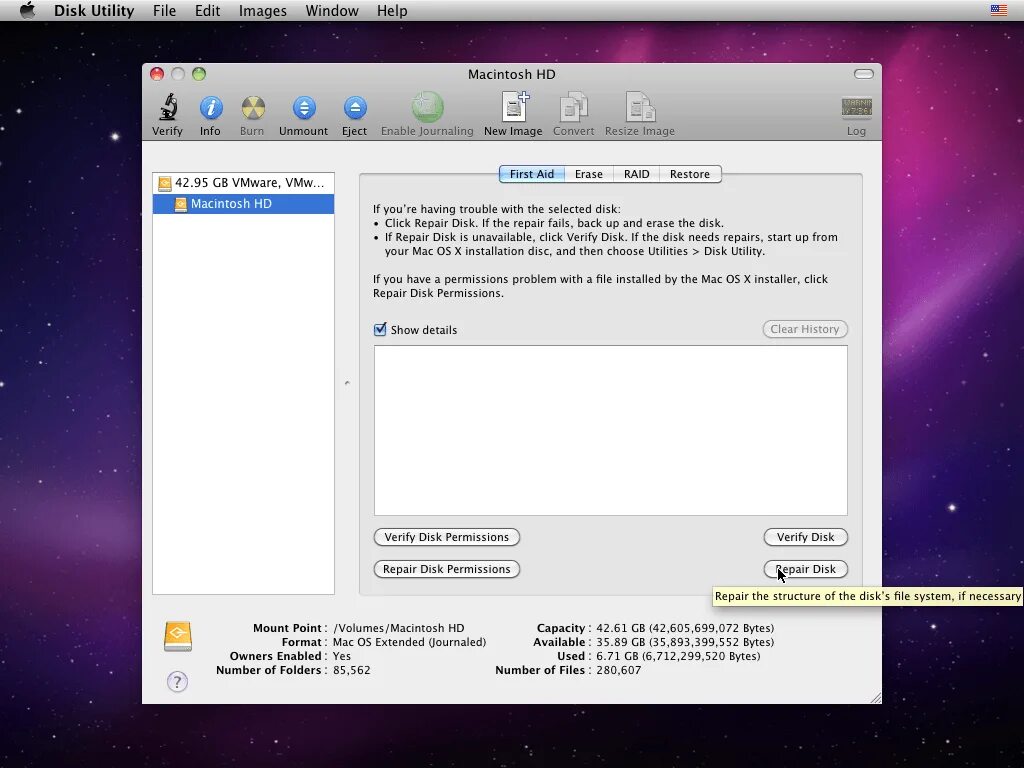The image size is (1024, 768).
Task: Open the Info toolbar icon
Action: coord(210,108)
